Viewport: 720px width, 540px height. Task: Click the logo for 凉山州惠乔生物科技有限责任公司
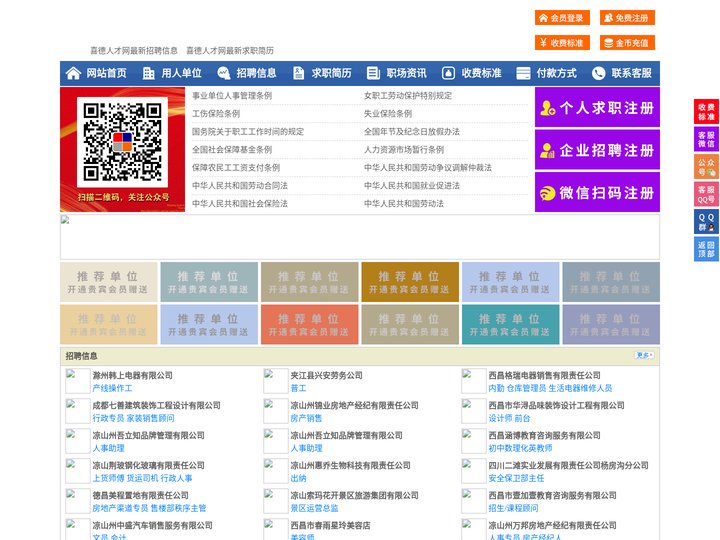pos(276,471)
